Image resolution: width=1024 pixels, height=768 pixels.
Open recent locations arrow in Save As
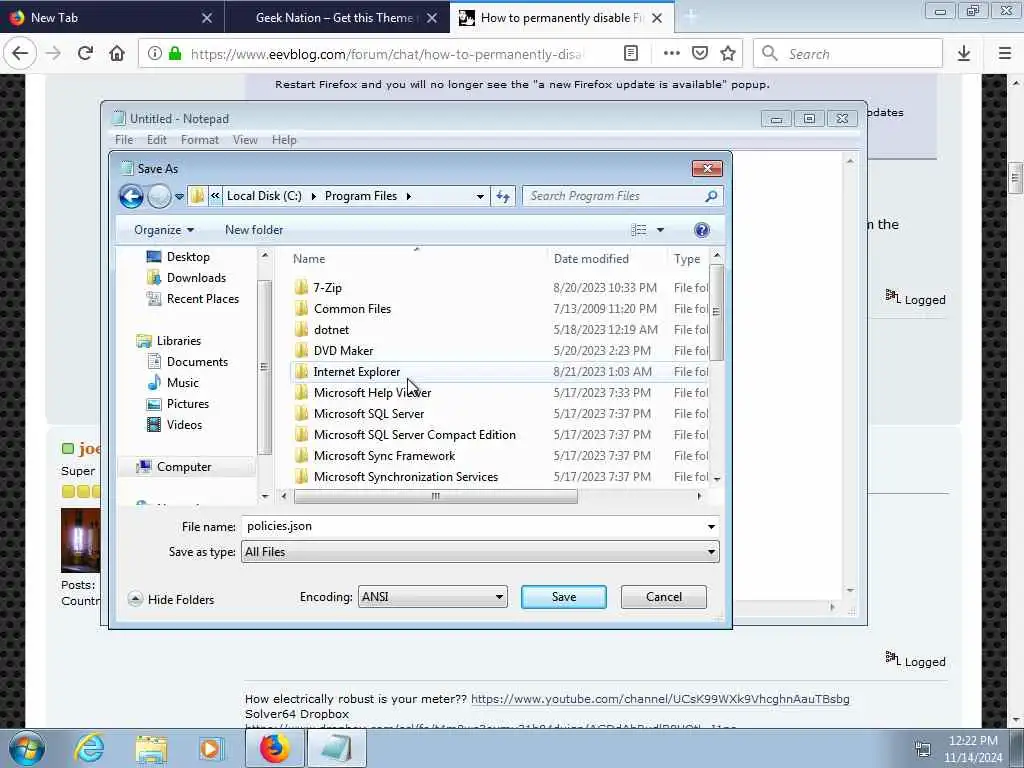click(x=179, y=196)
